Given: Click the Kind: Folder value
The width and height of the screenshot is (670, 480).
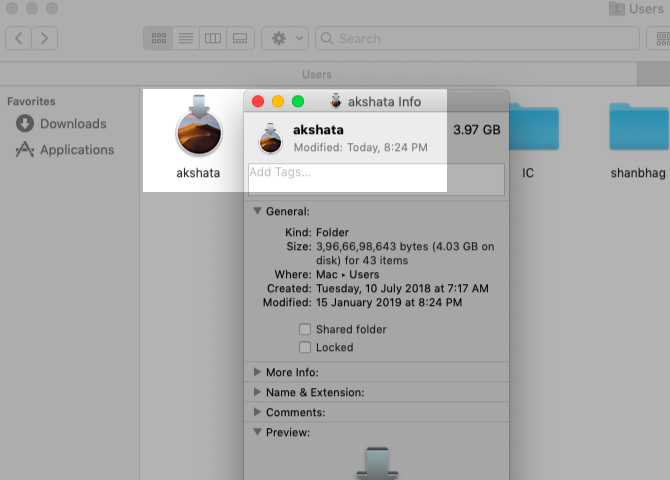Looking at the screenshot, I should click(x=332, y=233).
